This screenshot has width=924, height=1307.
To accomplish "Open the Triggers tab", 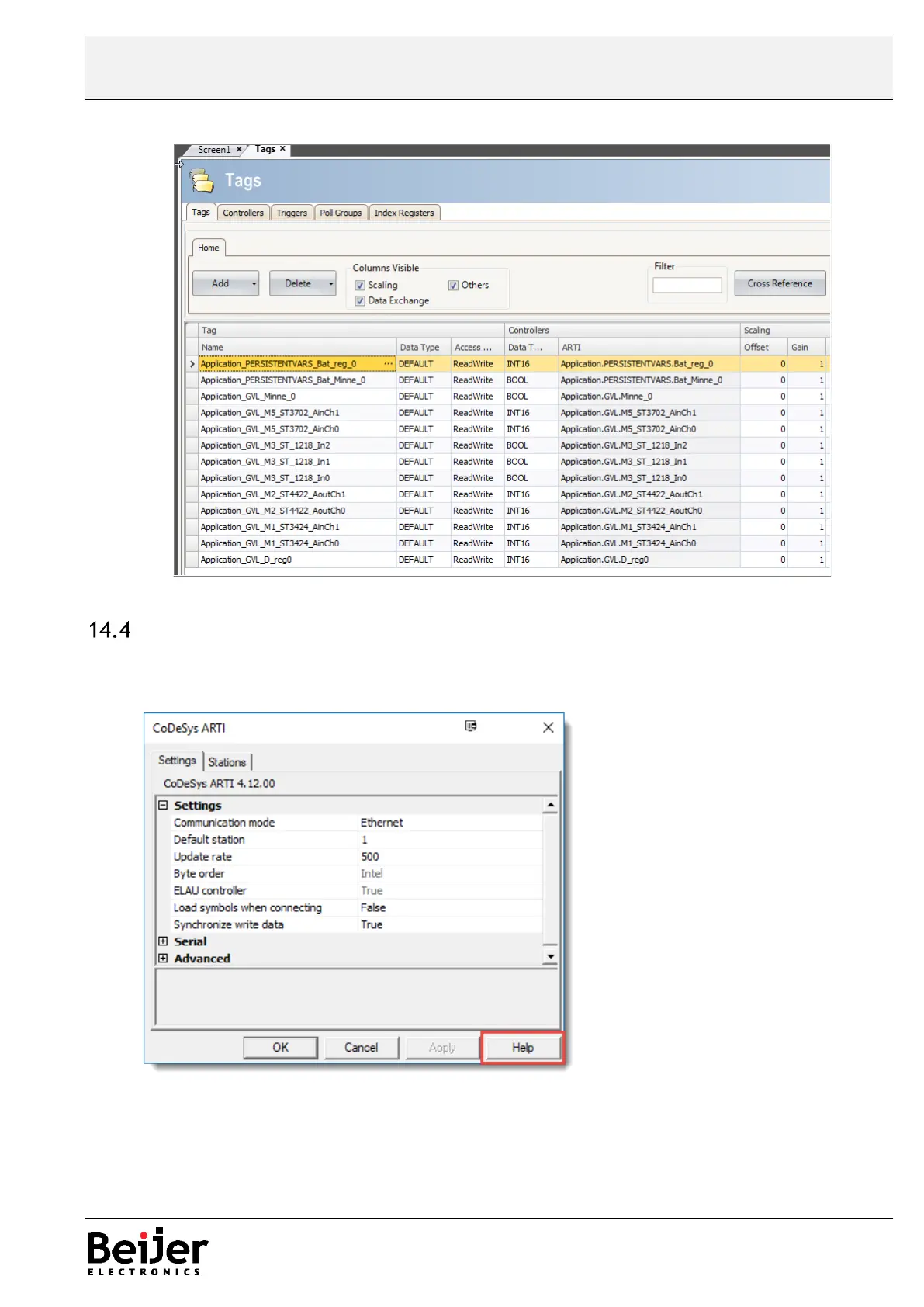I will [x=292, y=213].
